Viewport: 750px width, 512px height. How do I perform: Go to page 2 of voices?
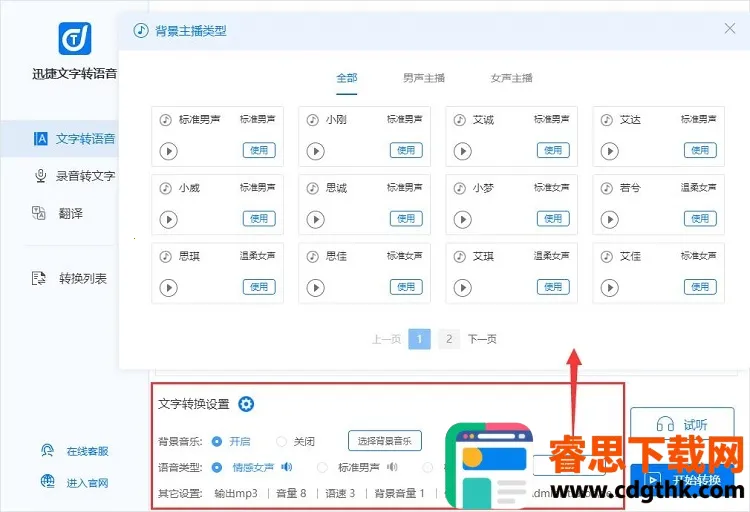coord(448,339)
